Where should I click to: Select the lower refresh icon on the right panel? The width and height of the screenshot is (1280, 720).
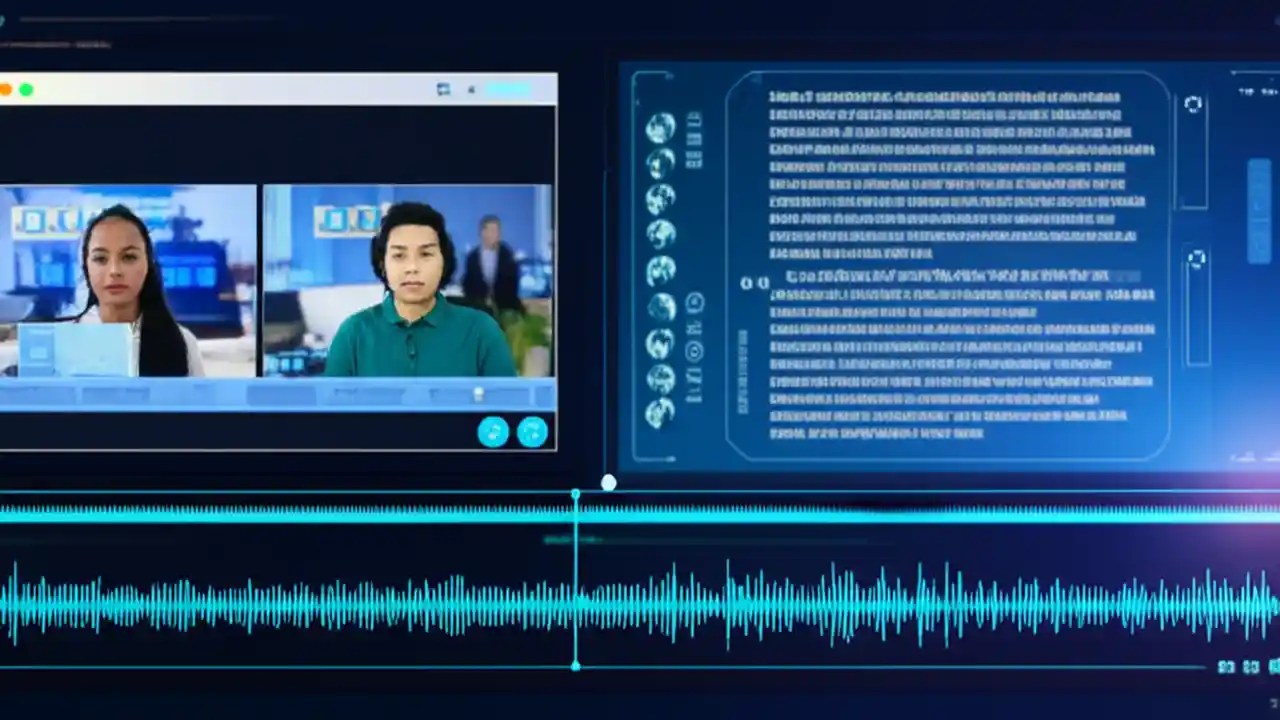pos(1197,258)
